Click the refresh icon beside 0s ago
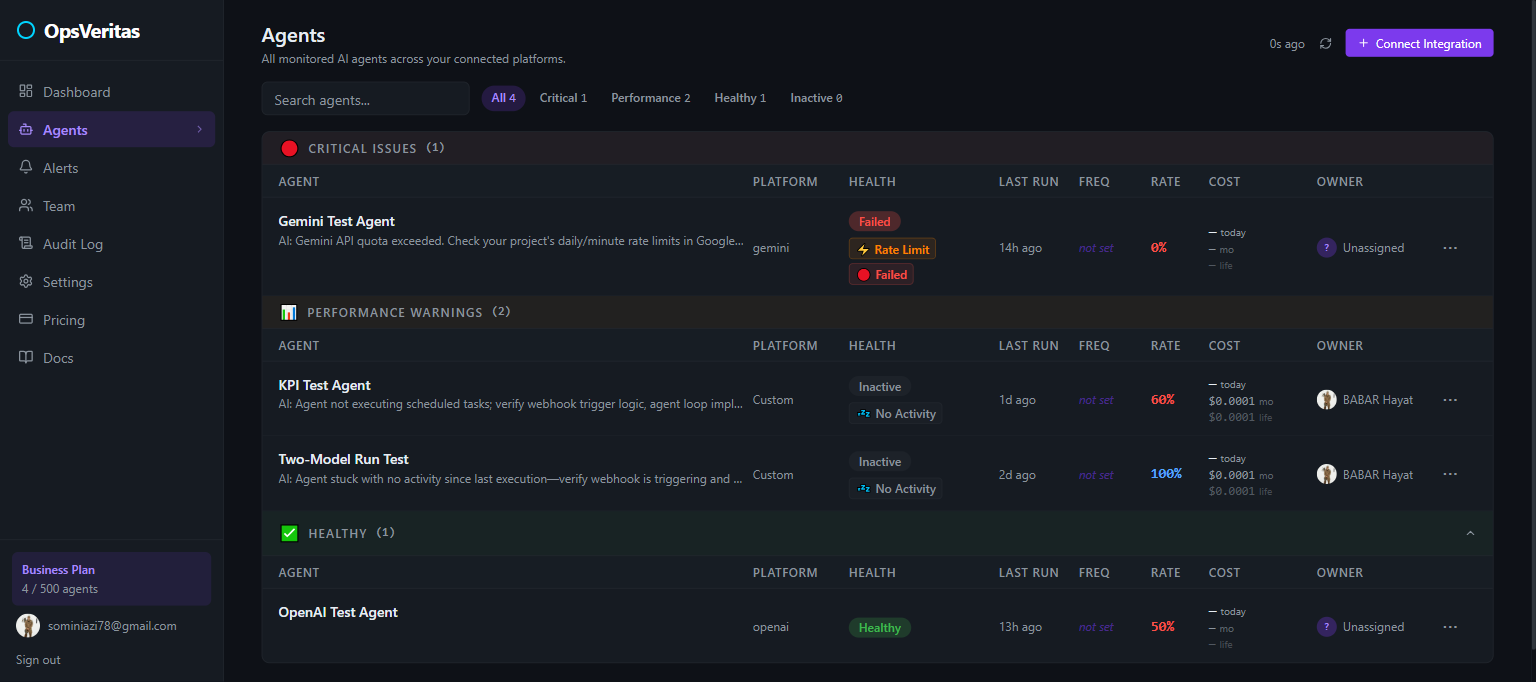This screenshot has width=1536, height=682. (x=1326, y=44)
